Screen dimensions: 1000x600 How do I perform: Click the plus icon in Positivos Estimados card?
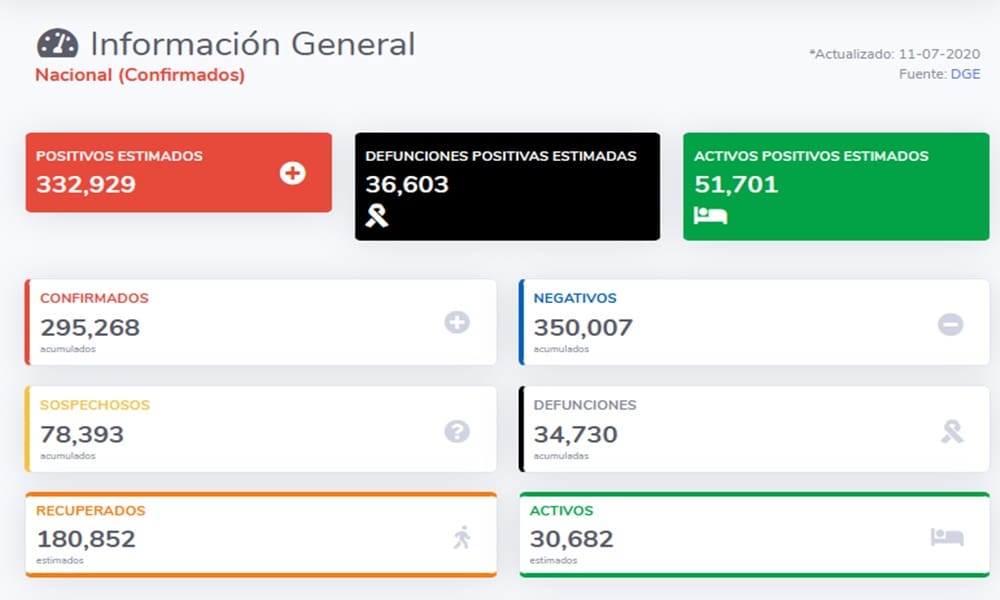293,173
